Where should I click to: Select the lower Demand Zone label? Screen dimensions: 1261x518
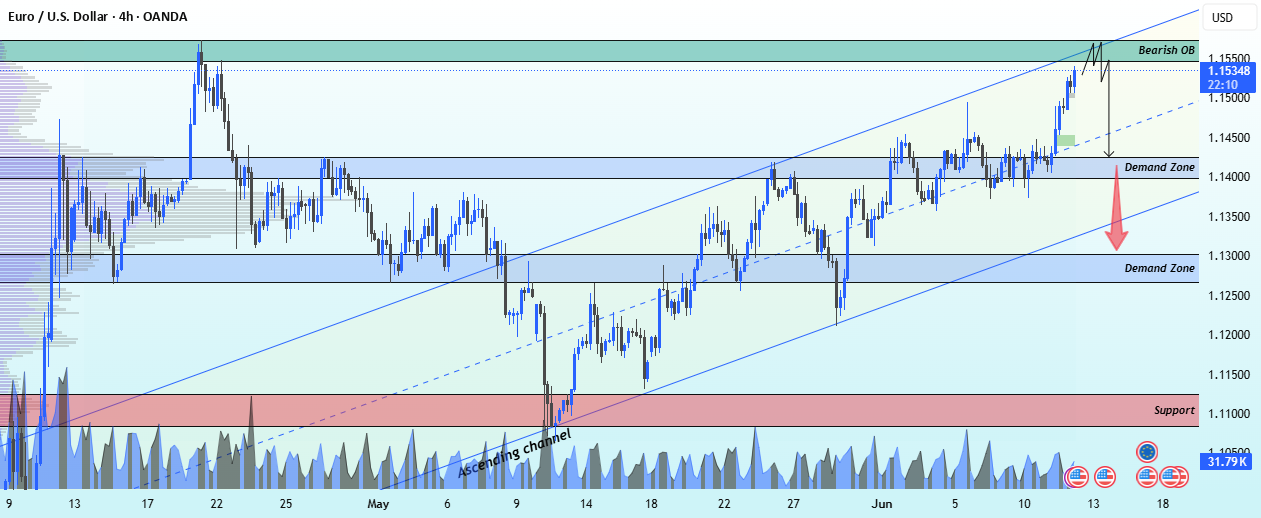(1160, 268)
